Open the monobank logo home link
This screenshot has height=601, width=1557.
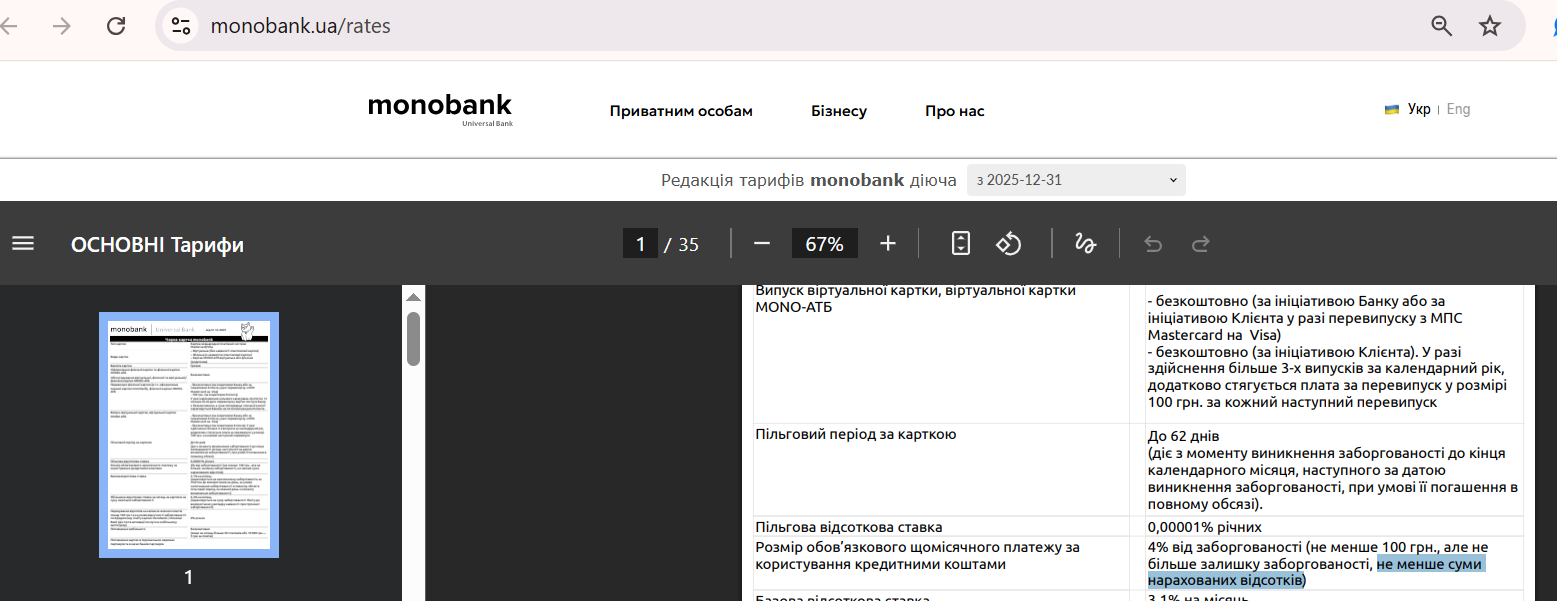[440, 109]
